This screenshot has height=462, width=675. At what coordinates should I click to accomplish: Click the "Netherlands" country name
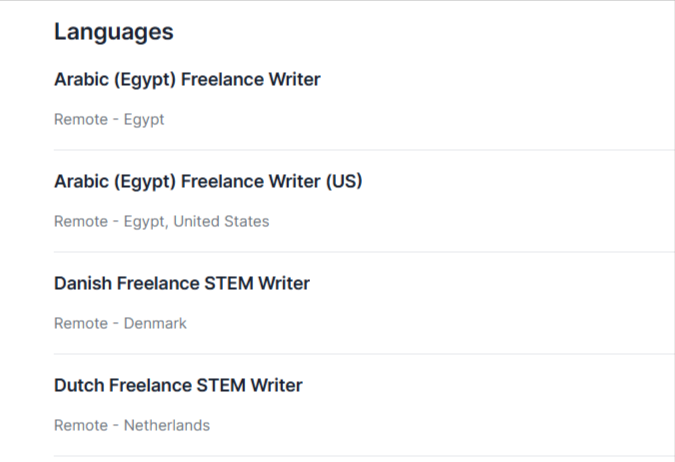[167, 425]
